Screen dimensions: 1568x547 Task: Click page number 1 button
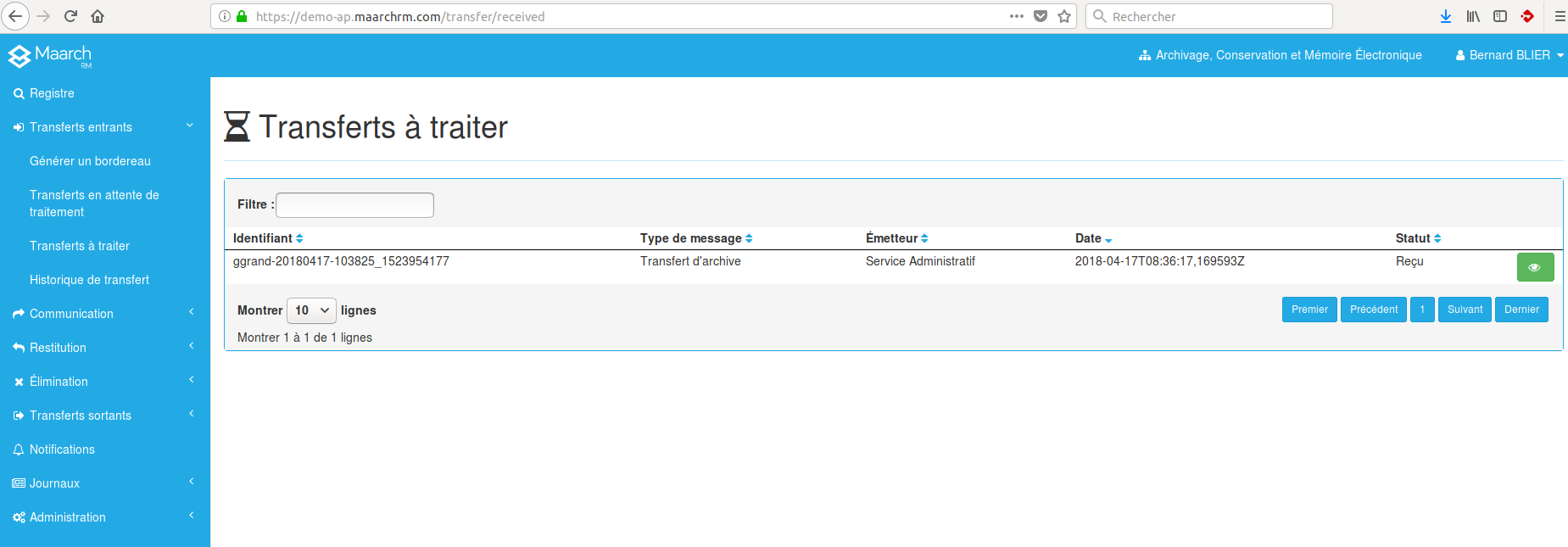[1422, 310]
